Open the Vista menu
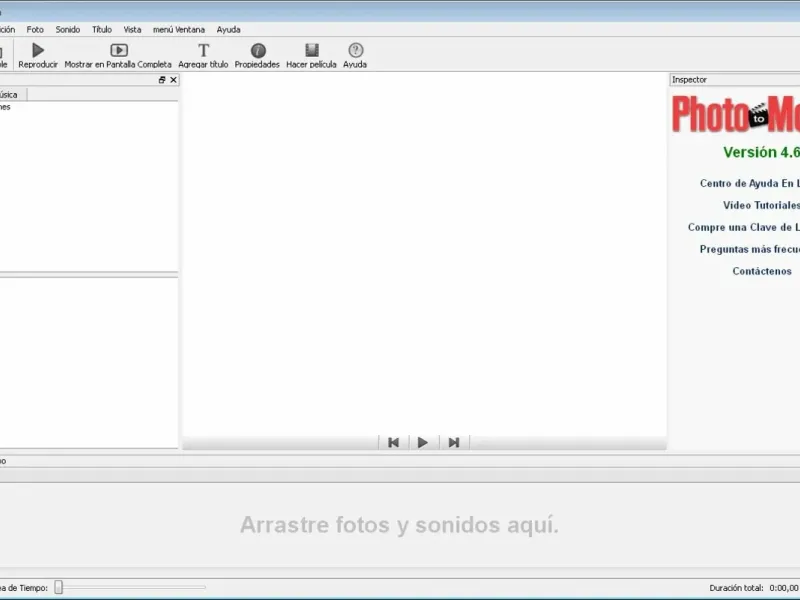The height and width of the screenshot is (600, 800). click(133, 30)
